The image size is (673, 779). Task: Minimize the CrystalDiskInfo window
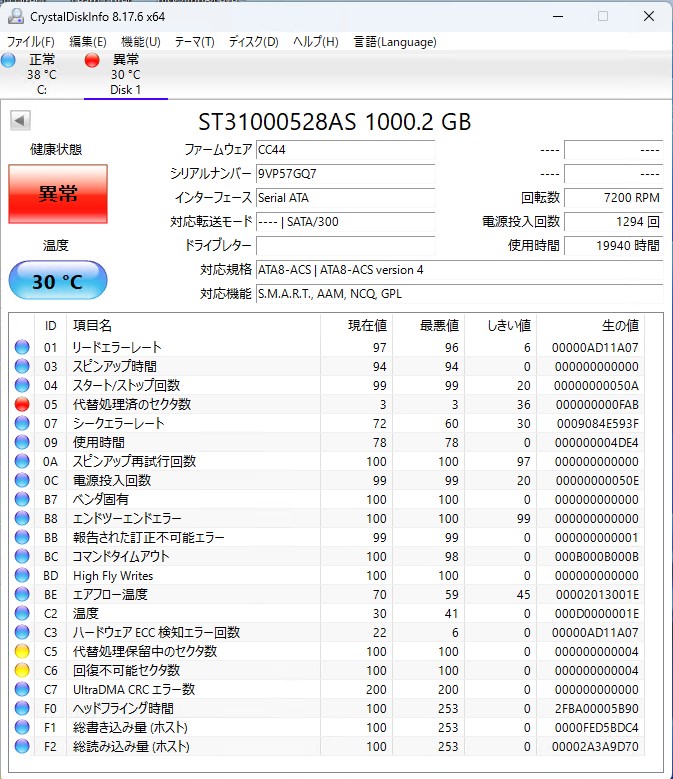(x=558, y=16)
